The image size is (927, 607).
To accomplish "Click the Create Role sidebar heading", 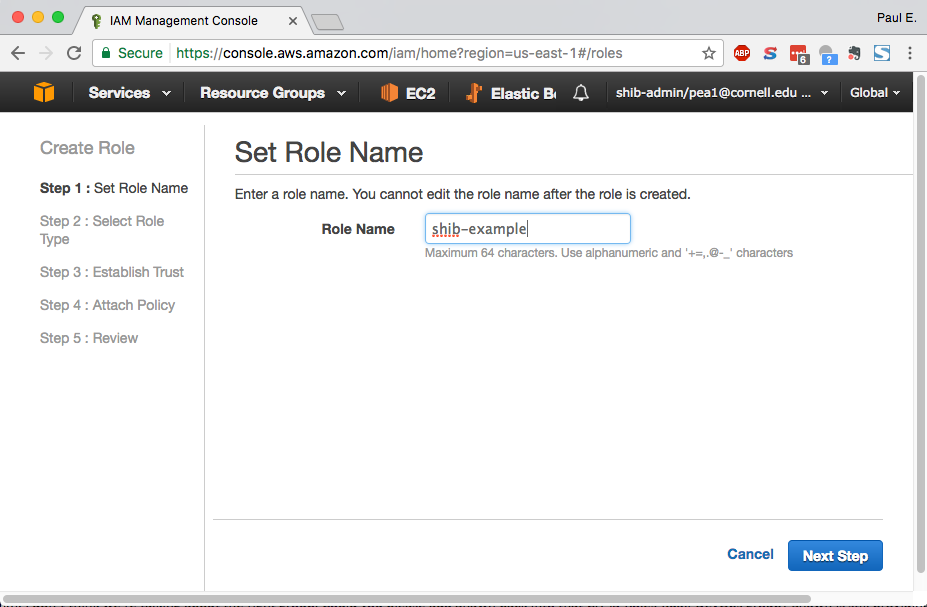I will (x=87, y=148).
